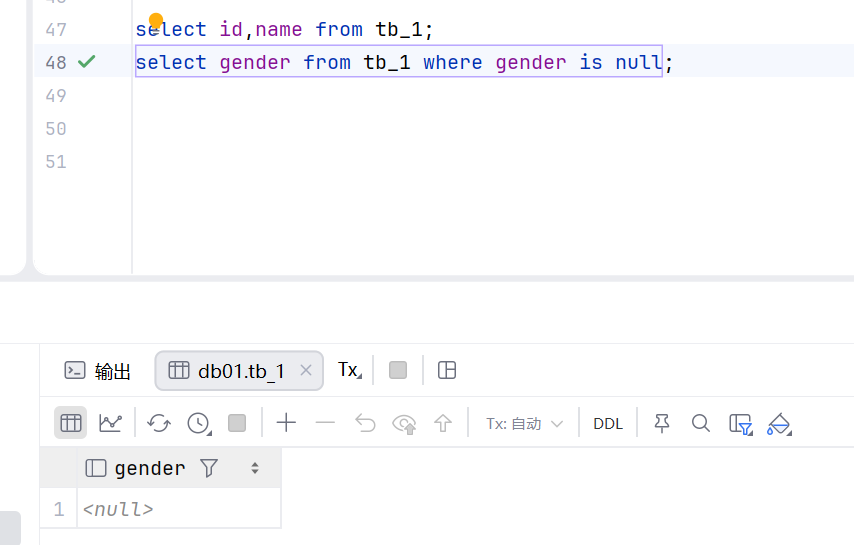Click the green check mark on line 48
Image resolution: width=854 pixels, height=545 pixels.
coord(87,61)
